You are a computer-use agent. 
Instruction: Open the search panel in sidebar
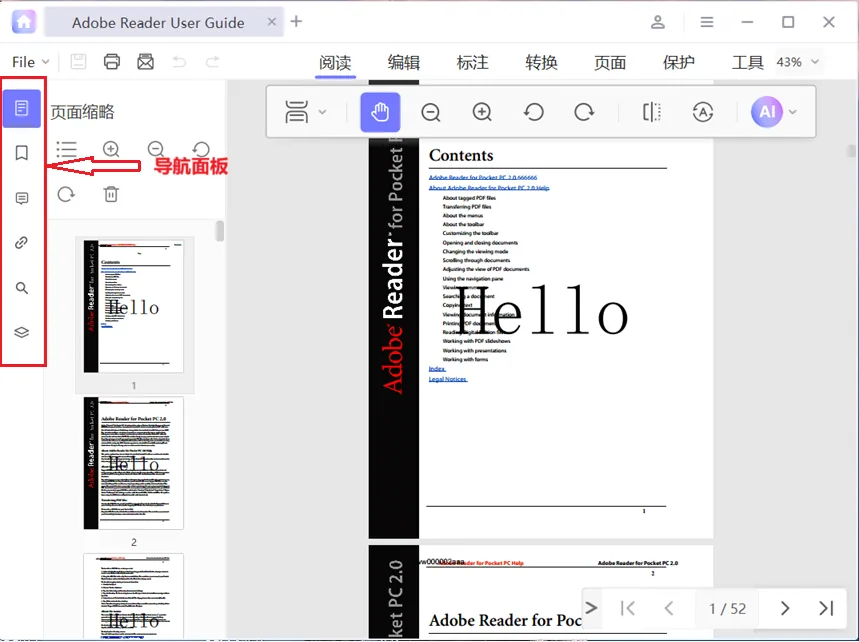[22, 288]
